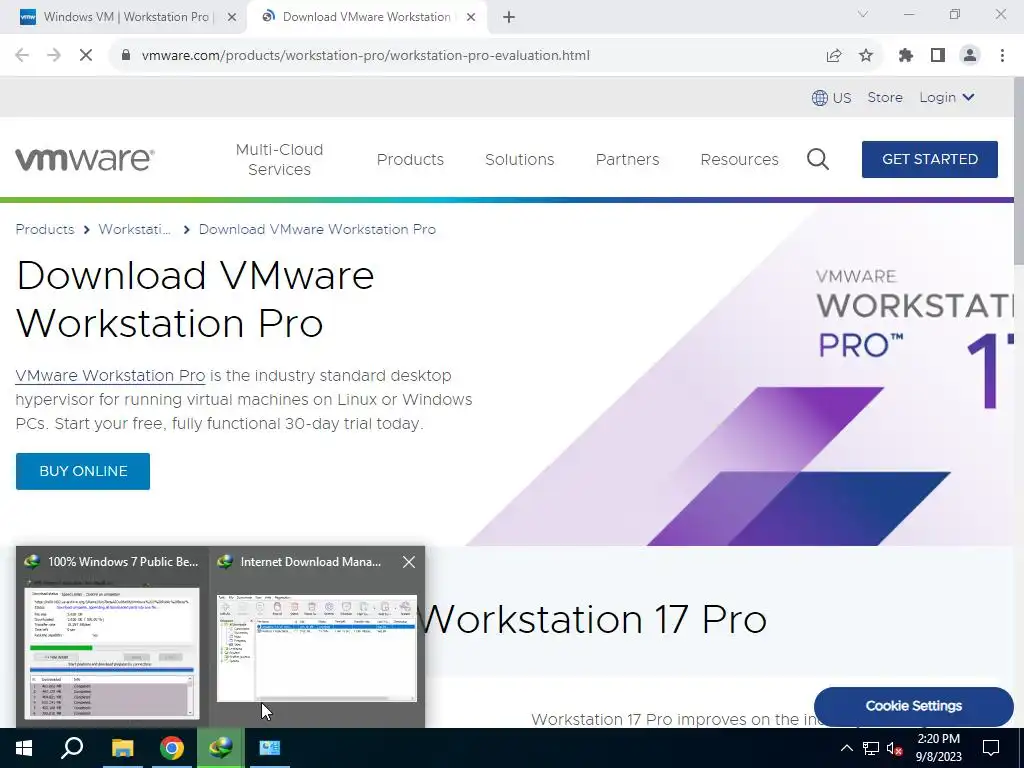This screenshot has height=768, width=1024.
Task: Go back to the previous page
Action: [x=22, y=56]
